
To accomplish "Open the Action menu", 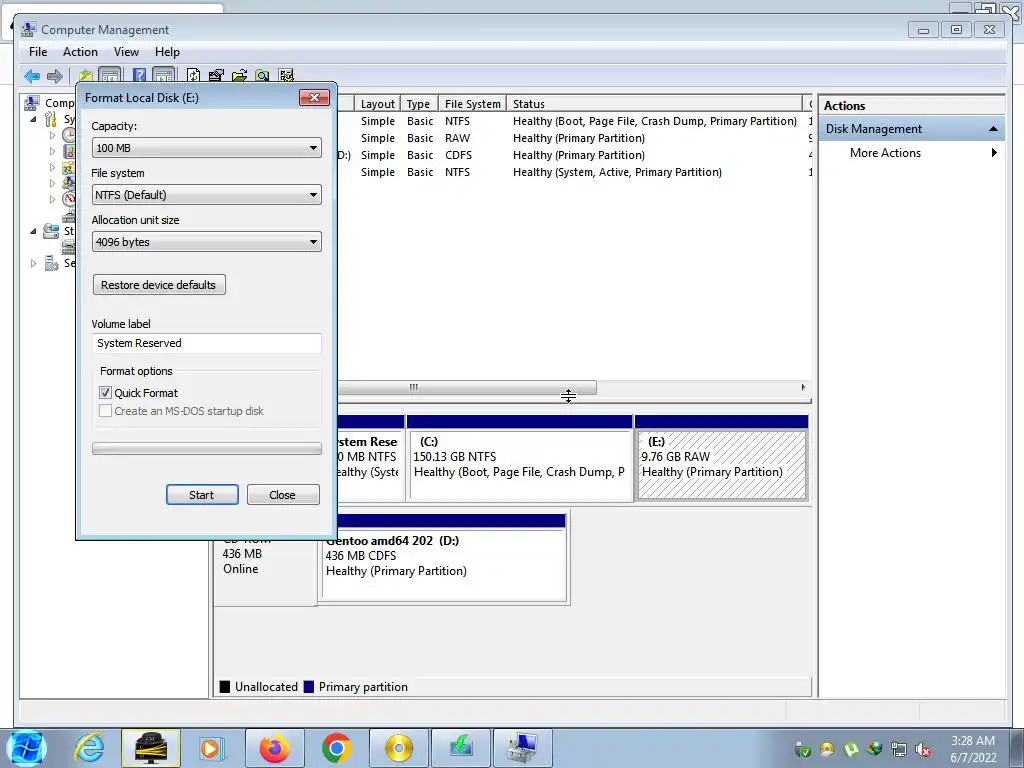I will (80, 52).
